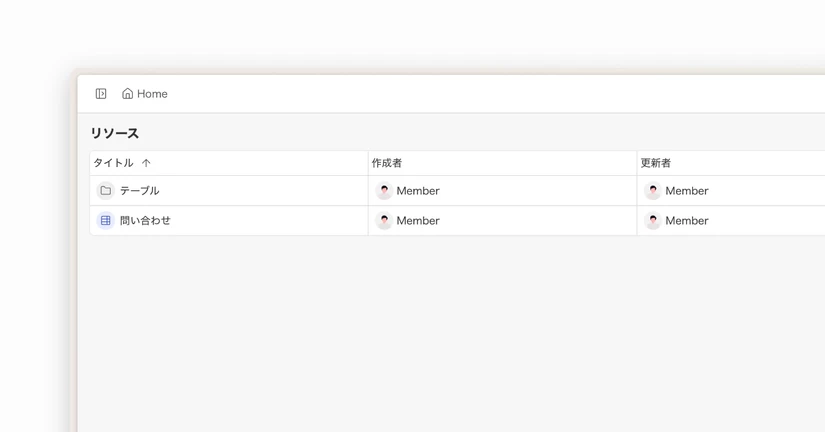Select updater Member text in 問い合わせ row

(x=687, y=221)
